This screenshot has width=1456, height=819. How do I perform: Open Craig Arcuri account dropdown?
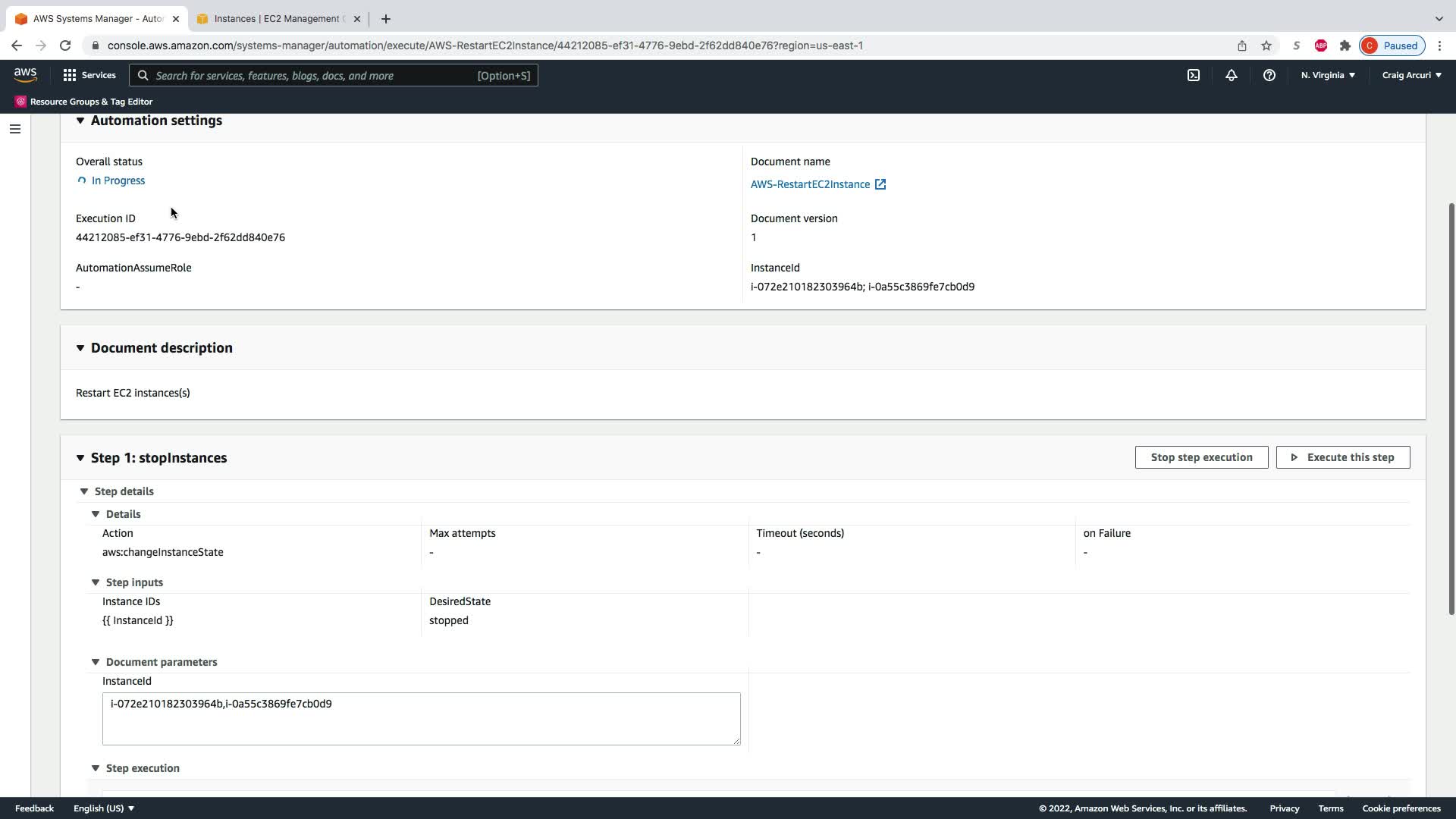click(1411, 75)
